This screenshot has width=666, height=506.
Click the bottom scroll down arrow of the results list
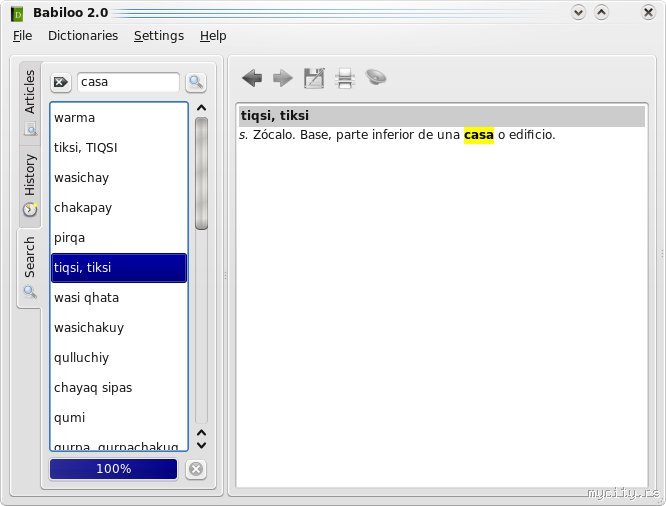pos(202,446)
